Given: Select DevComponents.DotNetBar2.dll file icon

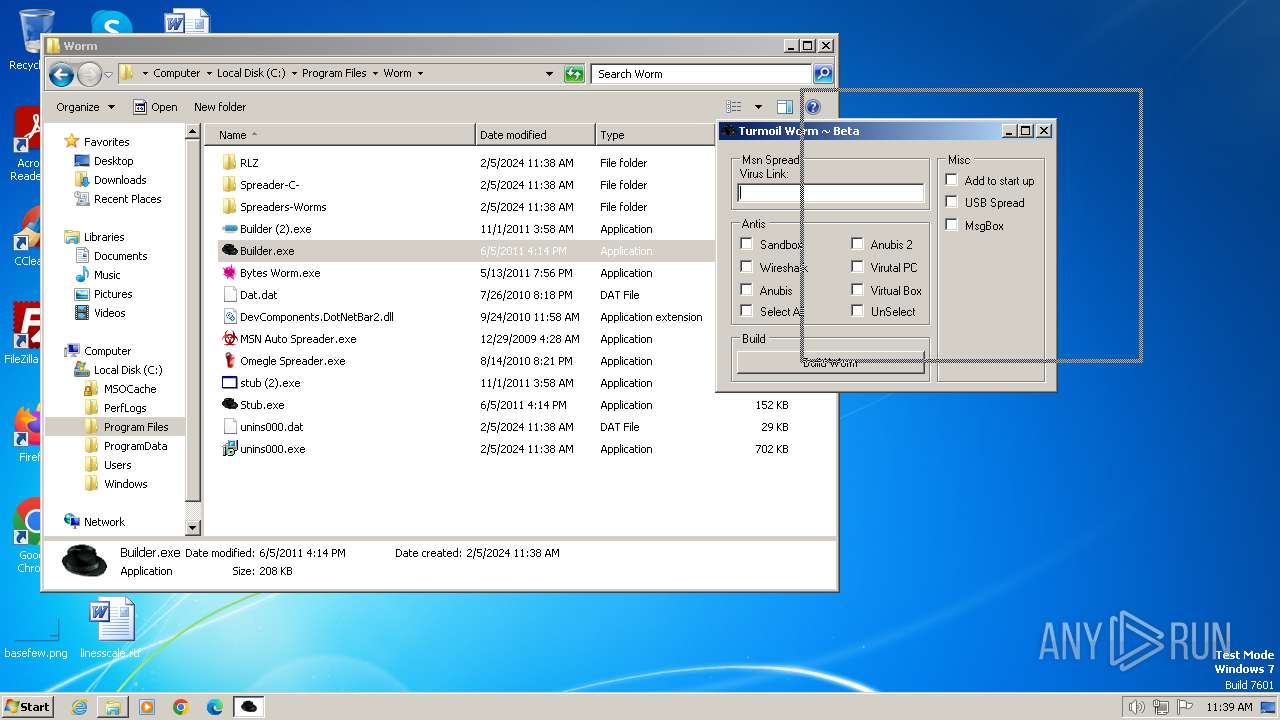Looking at the screenshot, I should [x=229, y=317].
